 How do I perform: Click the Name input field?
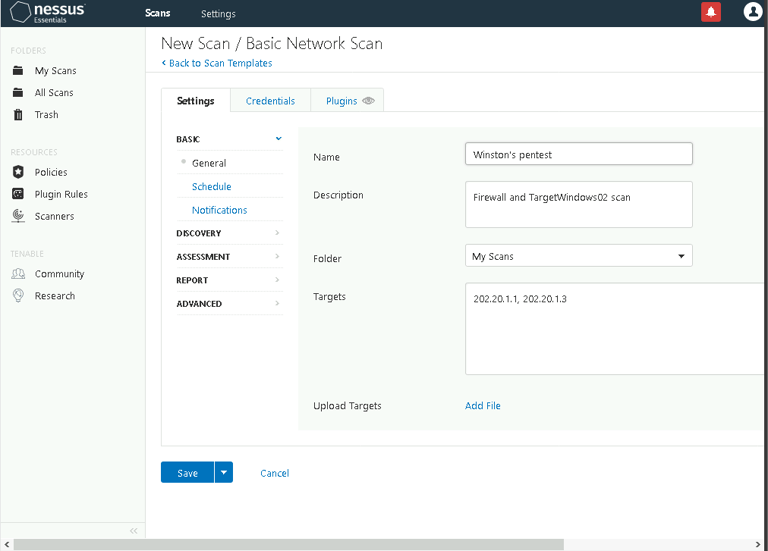coord(578,154)
